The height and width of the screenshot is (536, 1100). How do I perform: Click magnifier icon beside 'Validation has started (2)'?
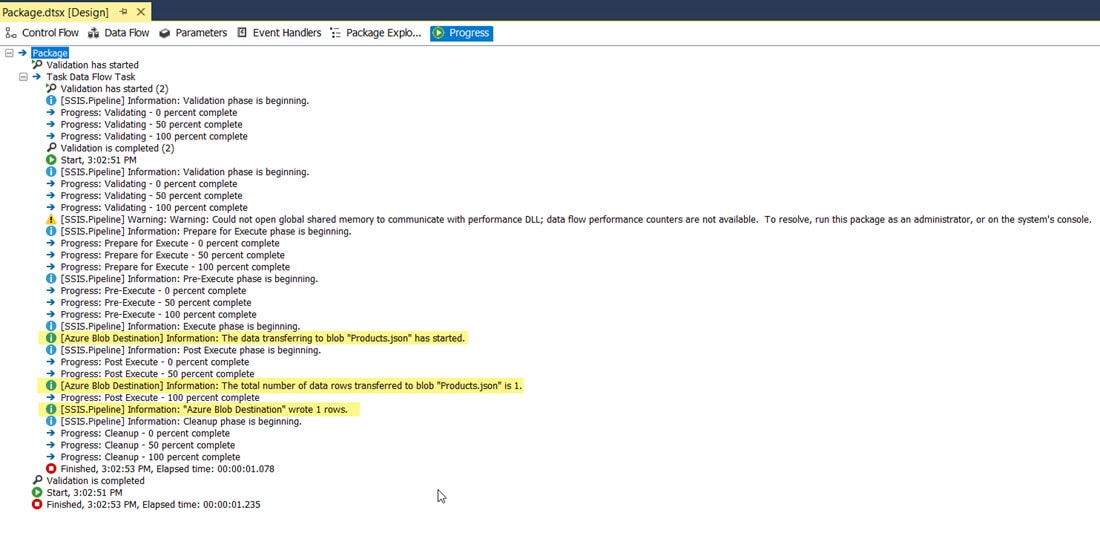(x=51, y=89)
